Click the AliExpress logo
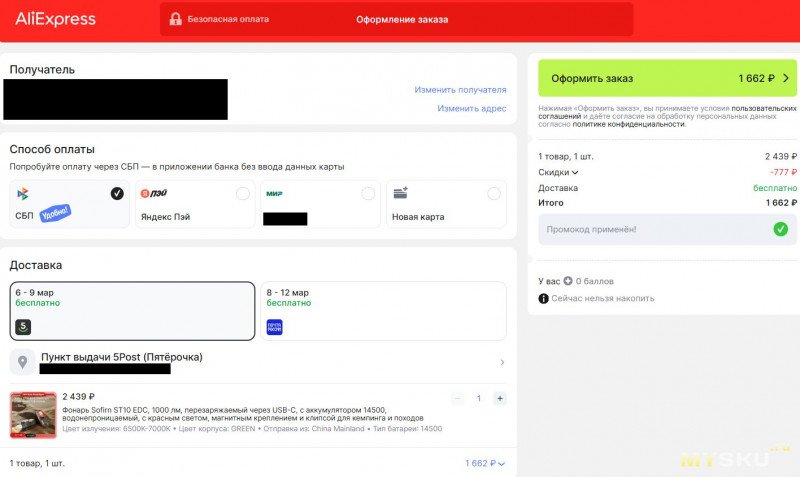 [x=56, y=19]
